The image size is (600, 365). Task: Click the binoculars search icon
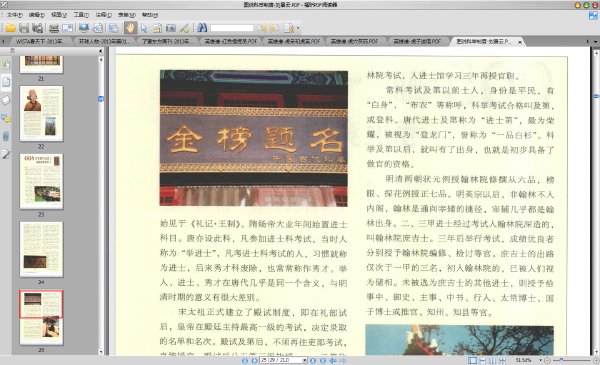point(202,28)
